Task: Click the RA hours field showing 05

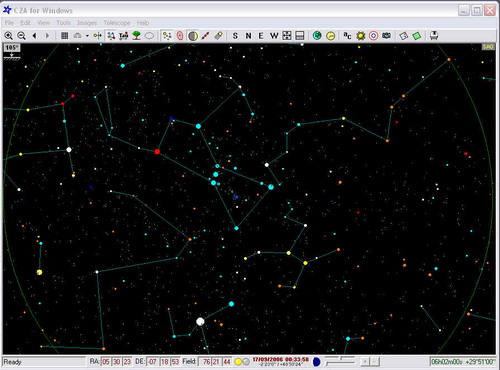Action: (x=106, y=362)
